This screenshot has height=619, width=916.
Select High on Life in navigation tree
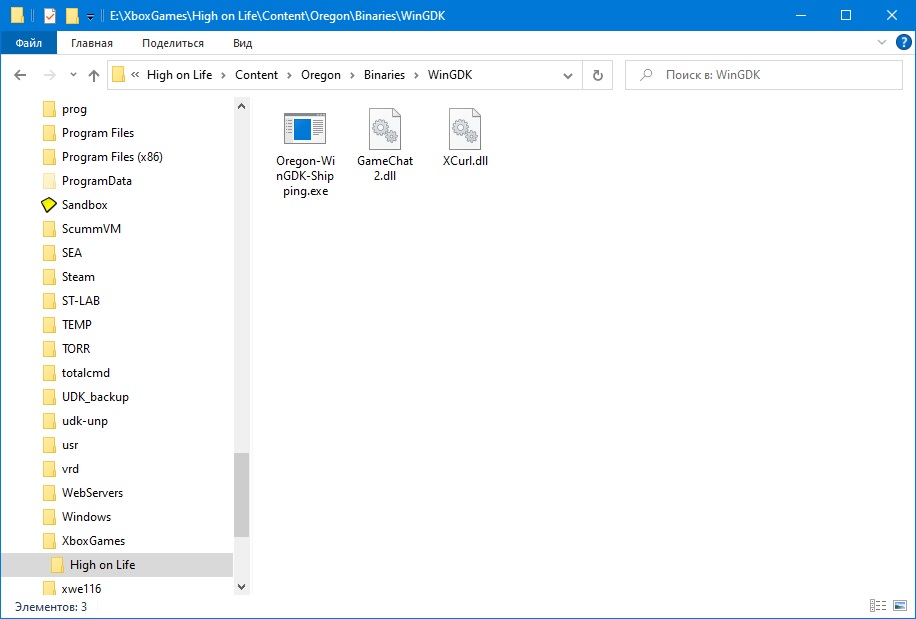pos(117,565)
